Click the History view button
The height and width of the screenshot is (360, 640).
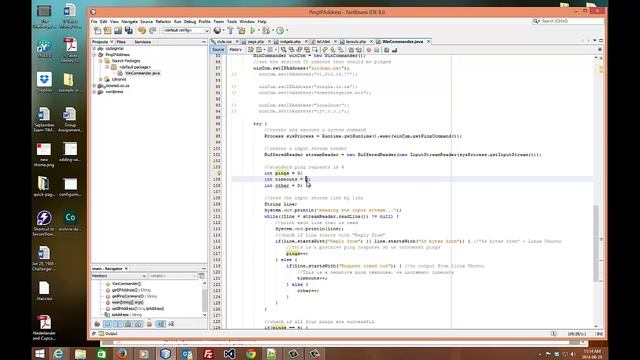tap(236, 50)
